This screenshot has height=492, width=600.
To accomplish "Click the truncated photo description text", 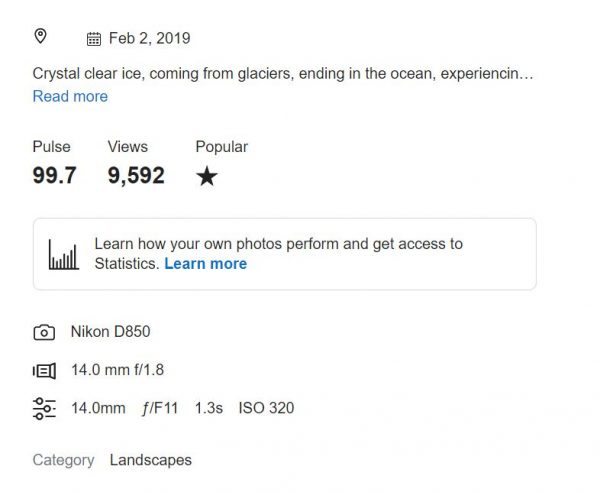I will (x=283, y=73).
